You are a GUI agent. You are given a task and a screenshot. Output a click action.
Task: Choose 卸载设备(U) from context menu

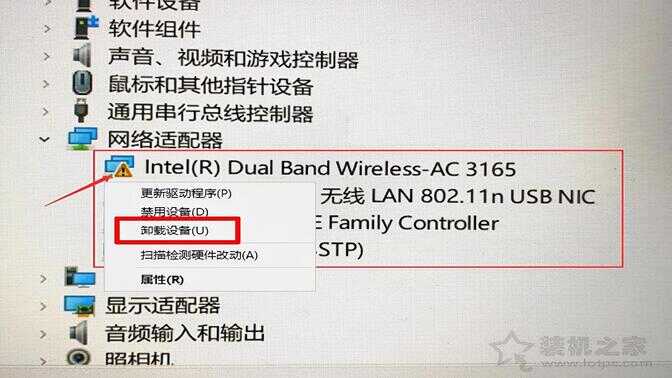coord(174,231)
